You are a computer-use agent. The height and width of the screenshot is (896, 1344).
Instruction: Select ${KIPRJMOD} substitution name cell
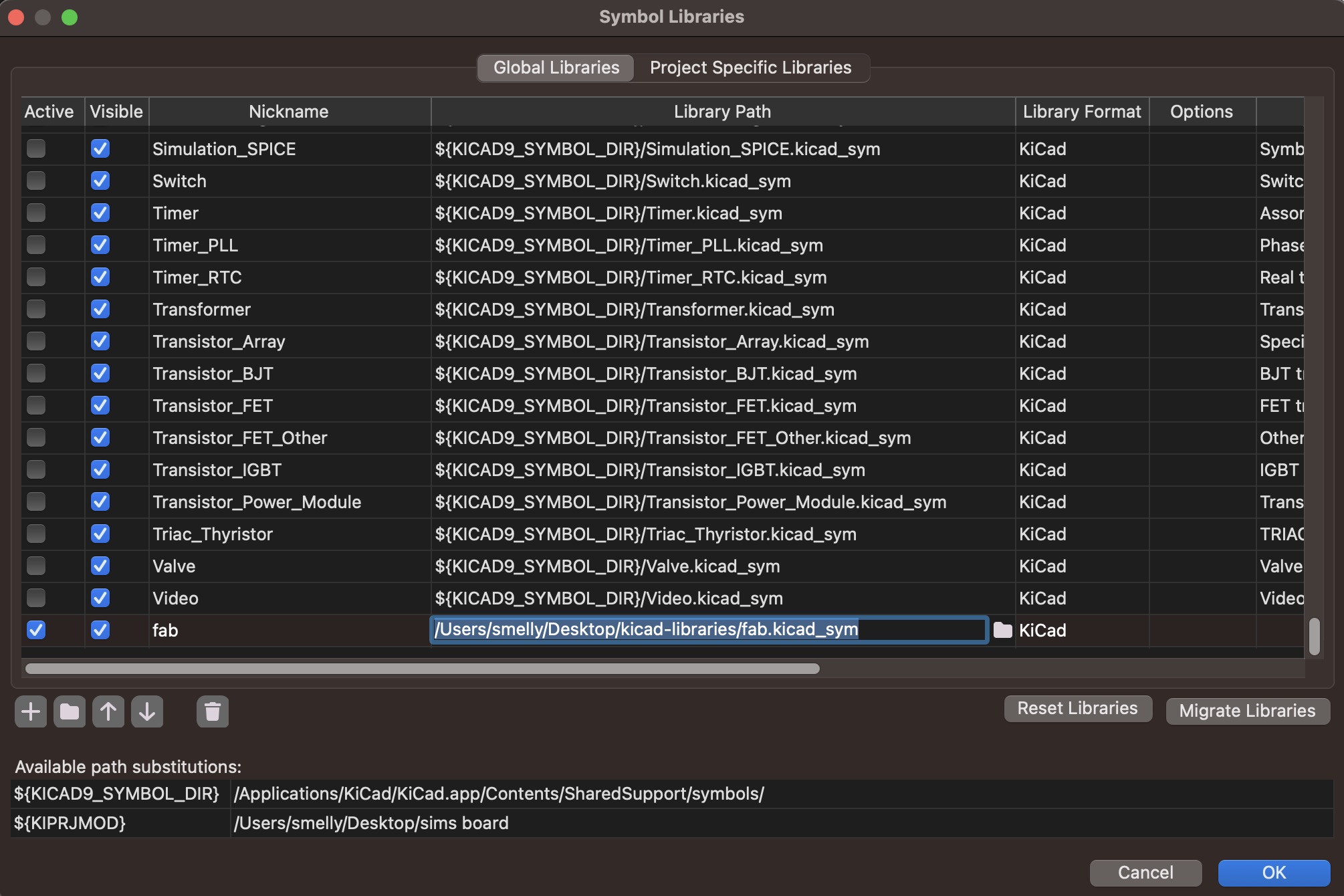pos(120,823)
